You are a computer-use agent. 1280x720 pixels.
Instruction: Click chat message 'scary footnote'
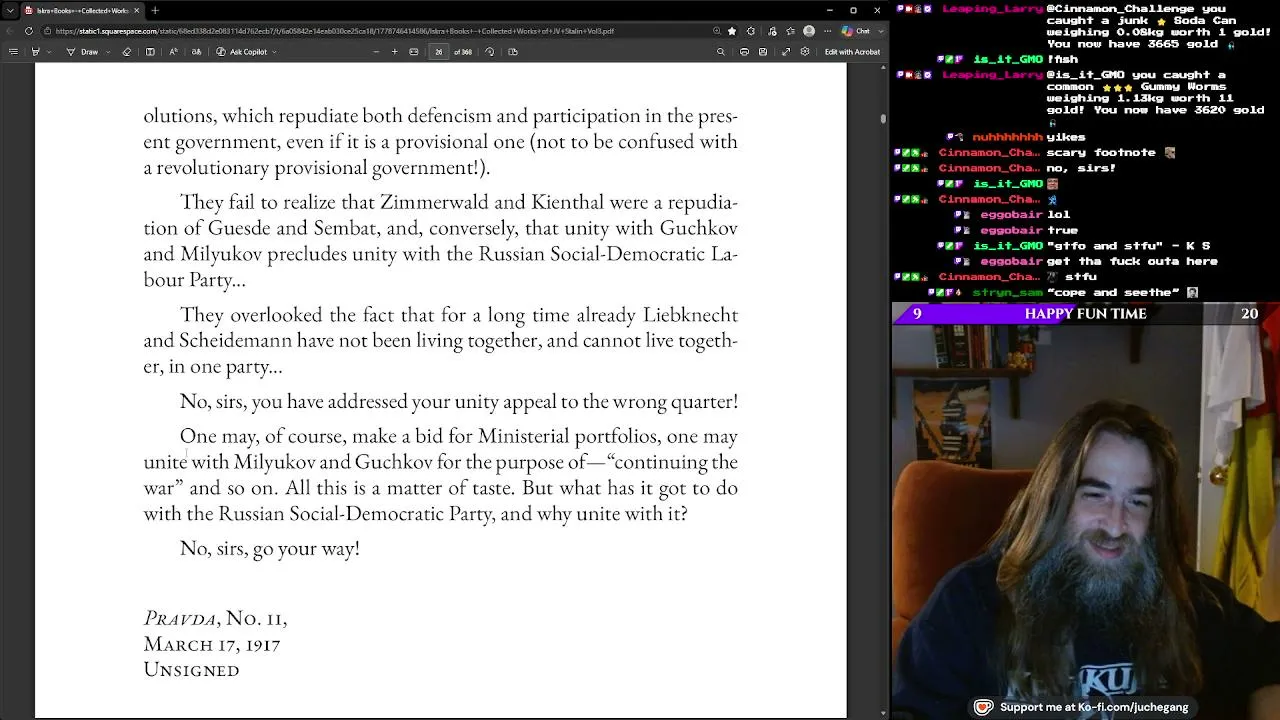coord(1100,153)
